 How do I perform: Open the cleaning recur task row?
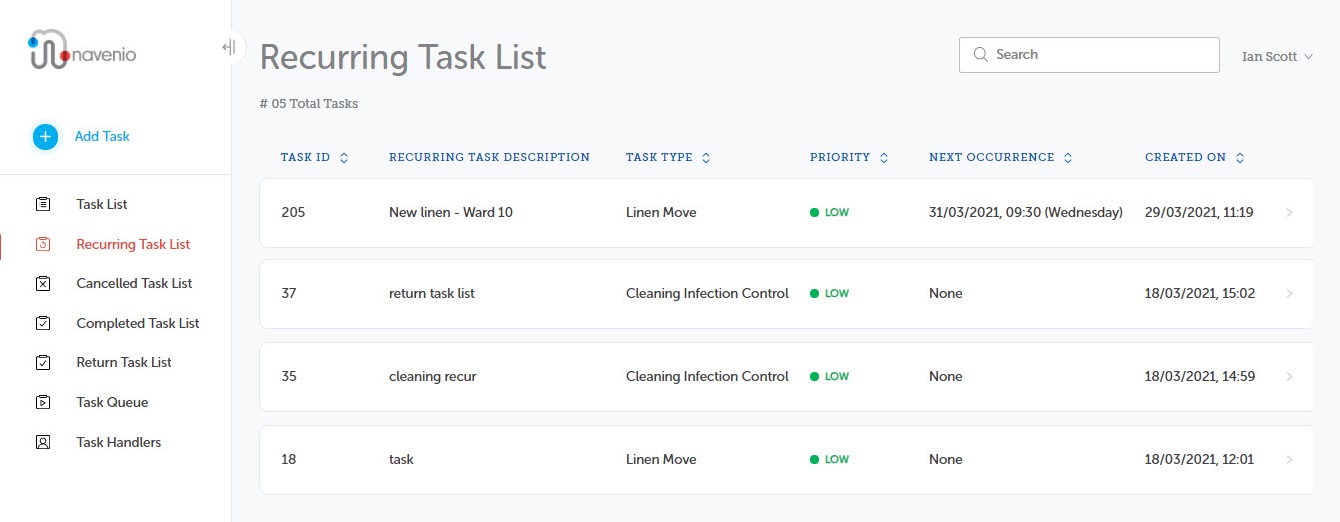click(x=432, y=376)
